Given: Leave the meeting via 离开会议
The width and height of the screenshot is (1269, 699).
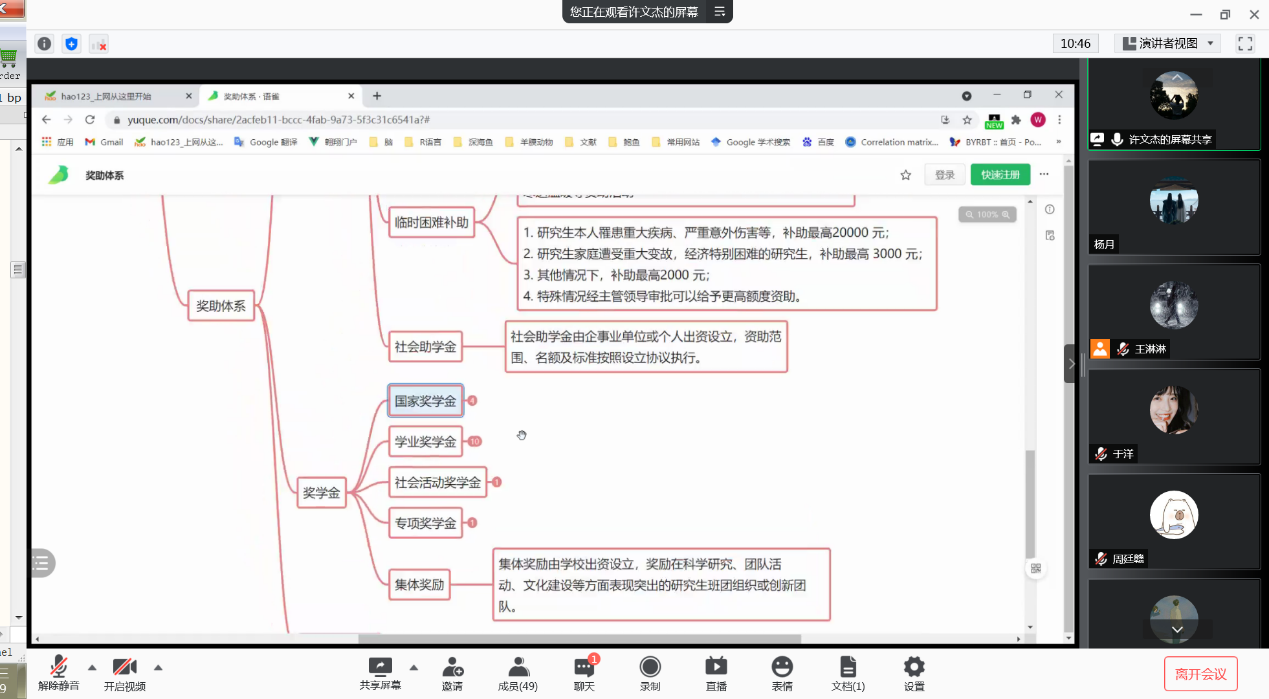Looking at the screenshot, I should coord(1200,674).
